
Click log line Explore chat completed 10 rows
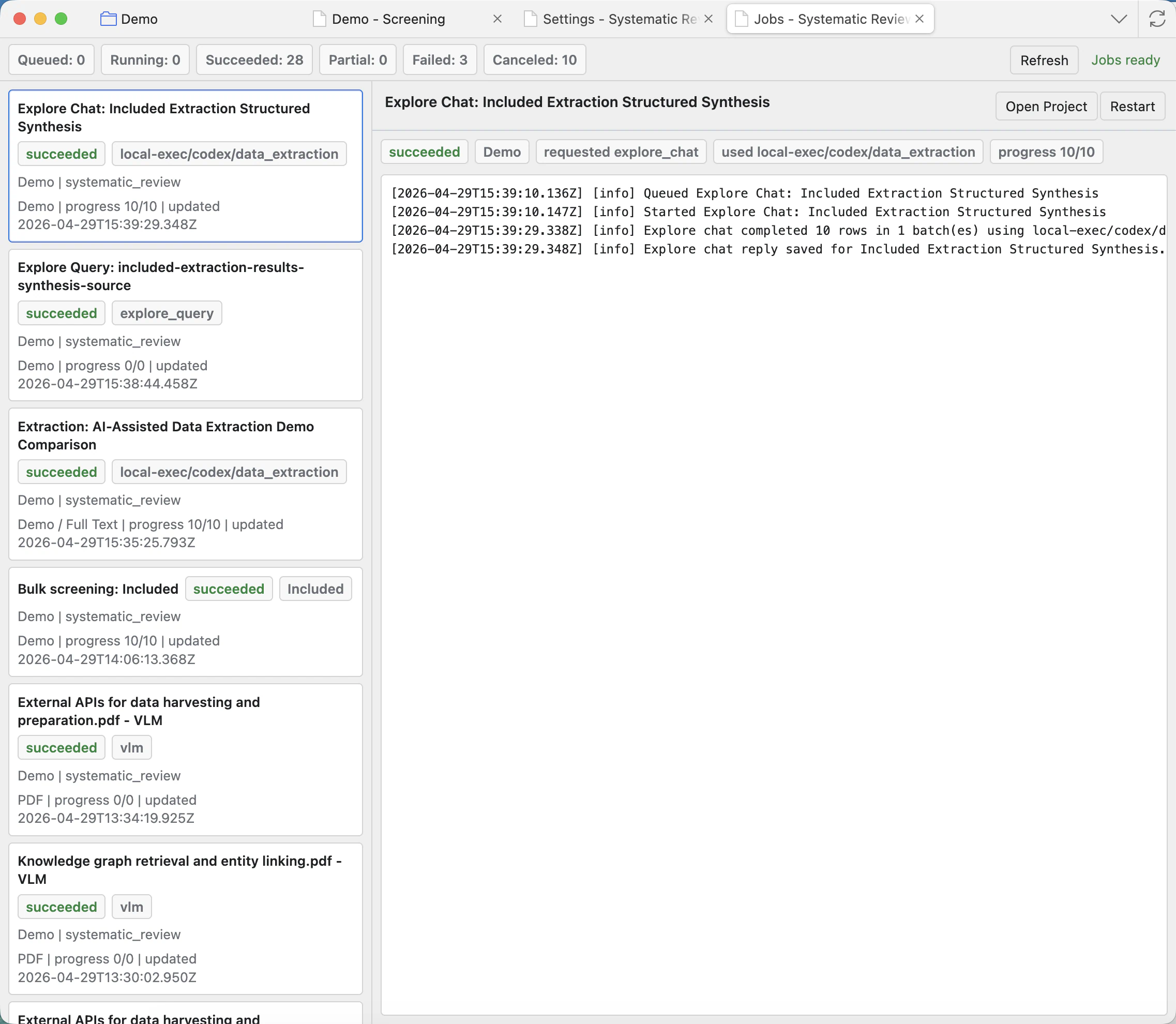point(778,230)
